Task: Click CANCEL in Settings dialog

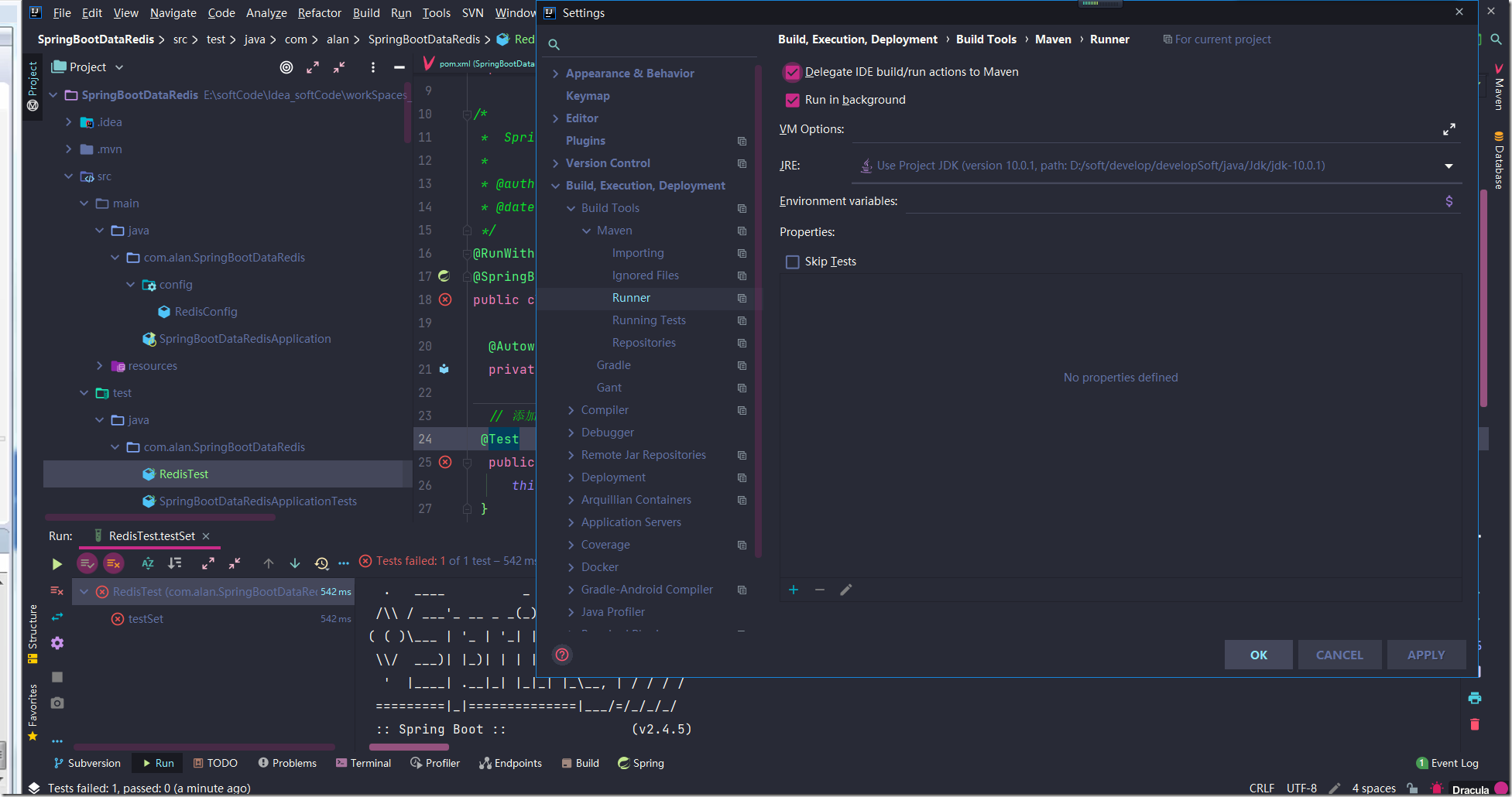Action: pos(1339,655)
